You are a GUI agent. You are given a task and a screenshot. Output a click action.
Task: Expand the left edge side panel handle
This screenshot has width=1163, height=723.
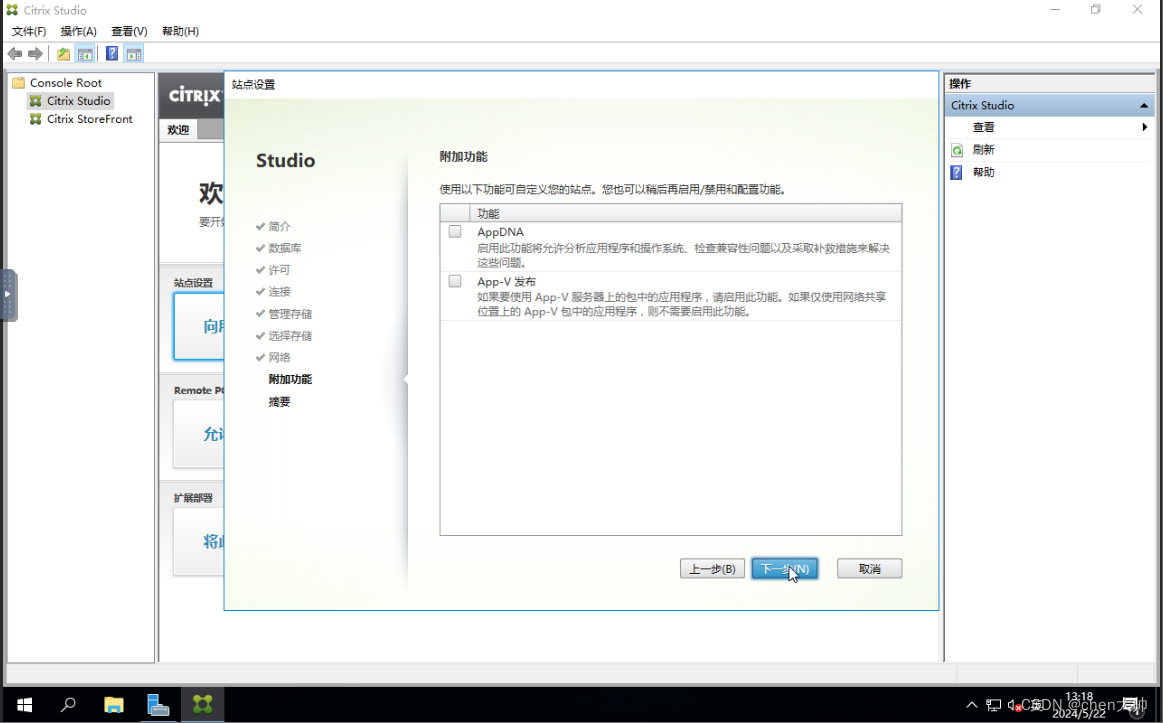click(x=8, y=294)
